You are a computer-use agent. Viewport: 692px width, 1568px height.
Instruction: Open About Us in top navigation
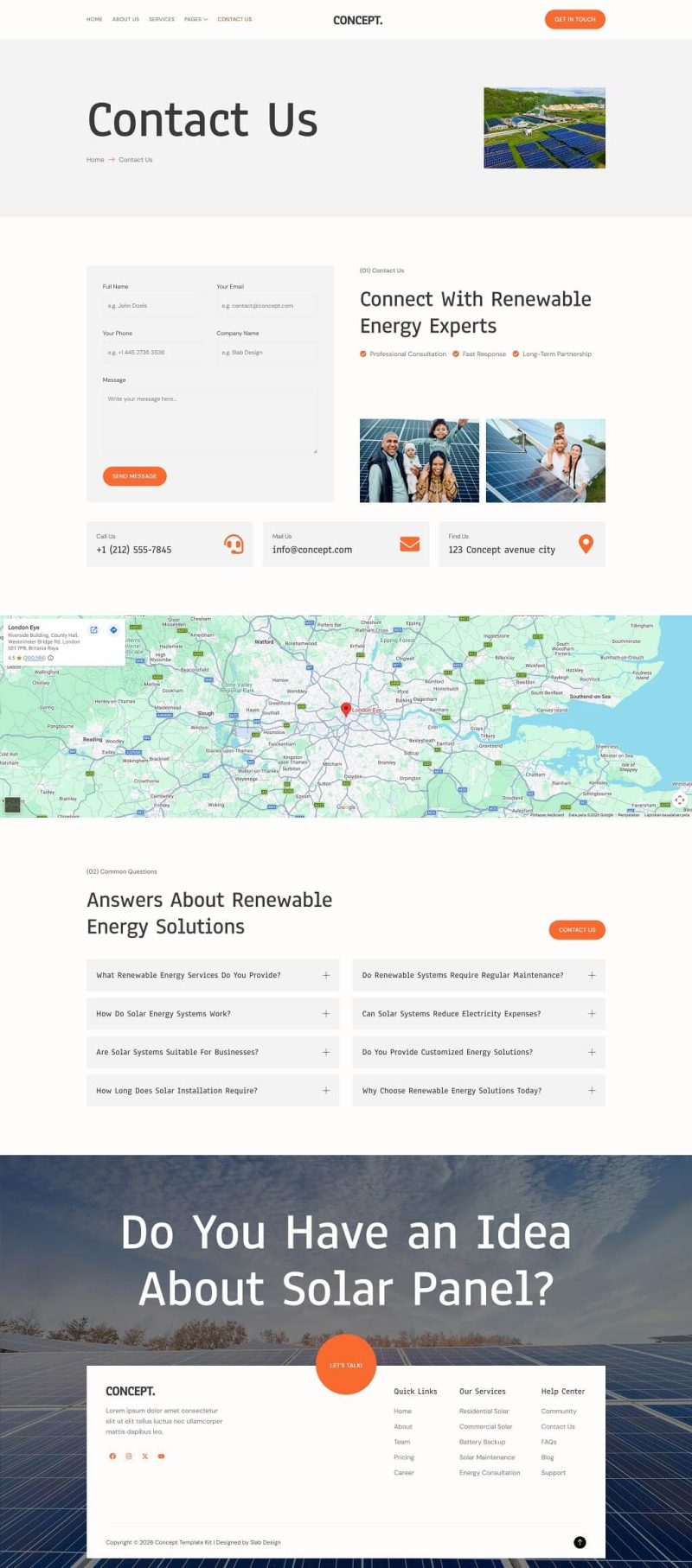click(125, 19)
